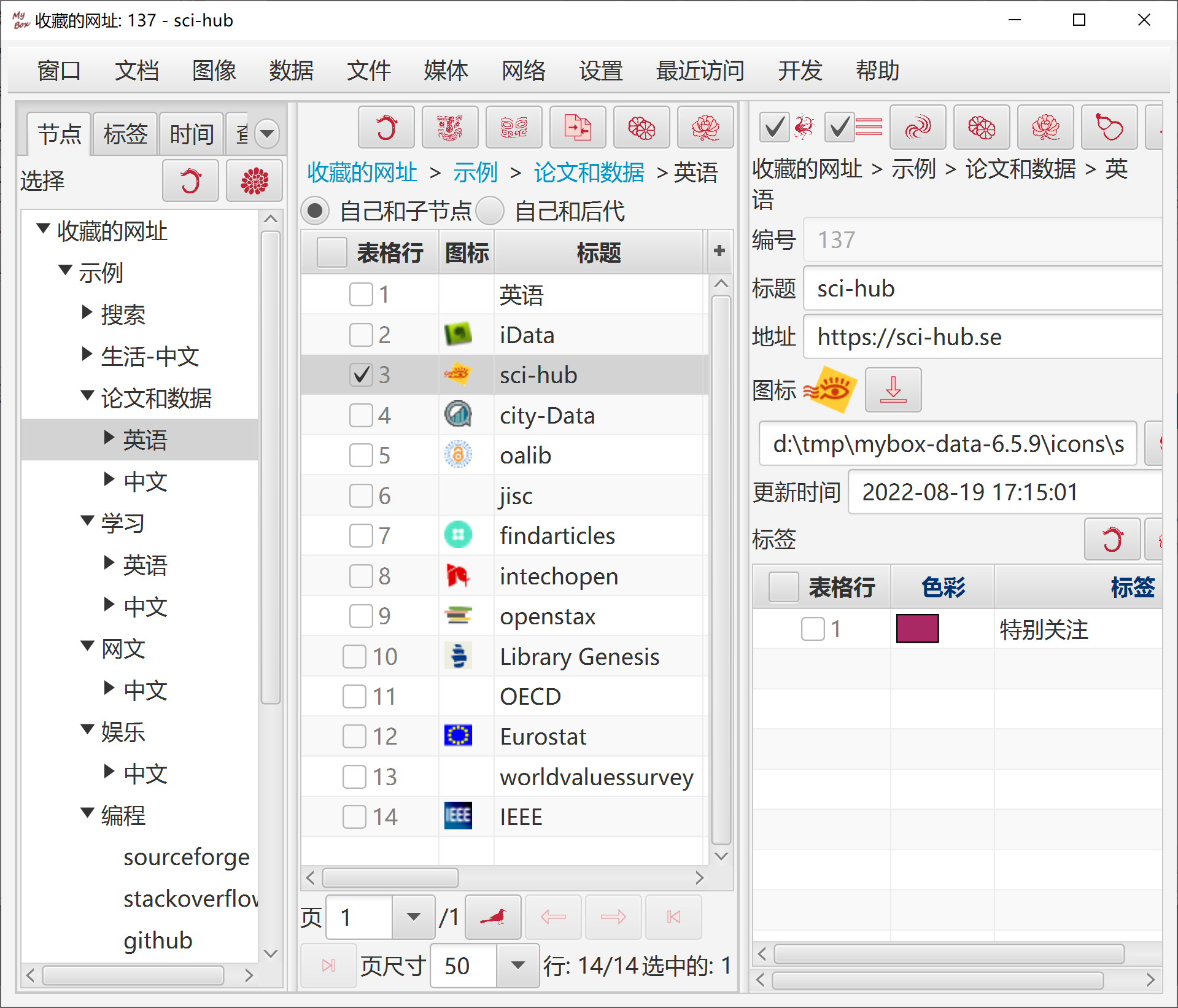
Task: Collapse the 收藏的网址 root node
Action: 43,228
